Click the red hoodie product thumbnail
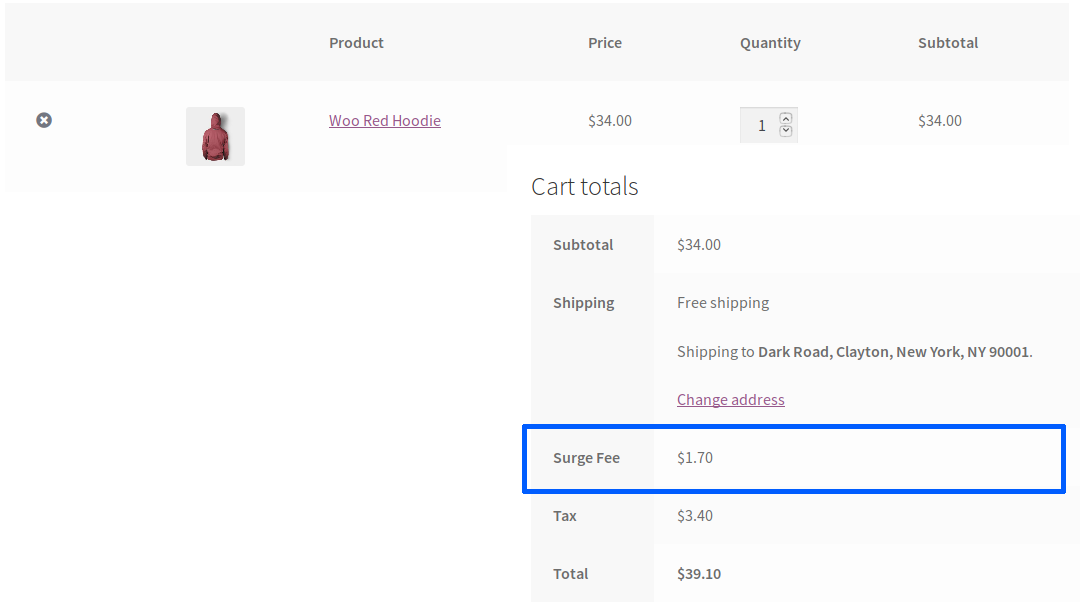 [215, 136]
